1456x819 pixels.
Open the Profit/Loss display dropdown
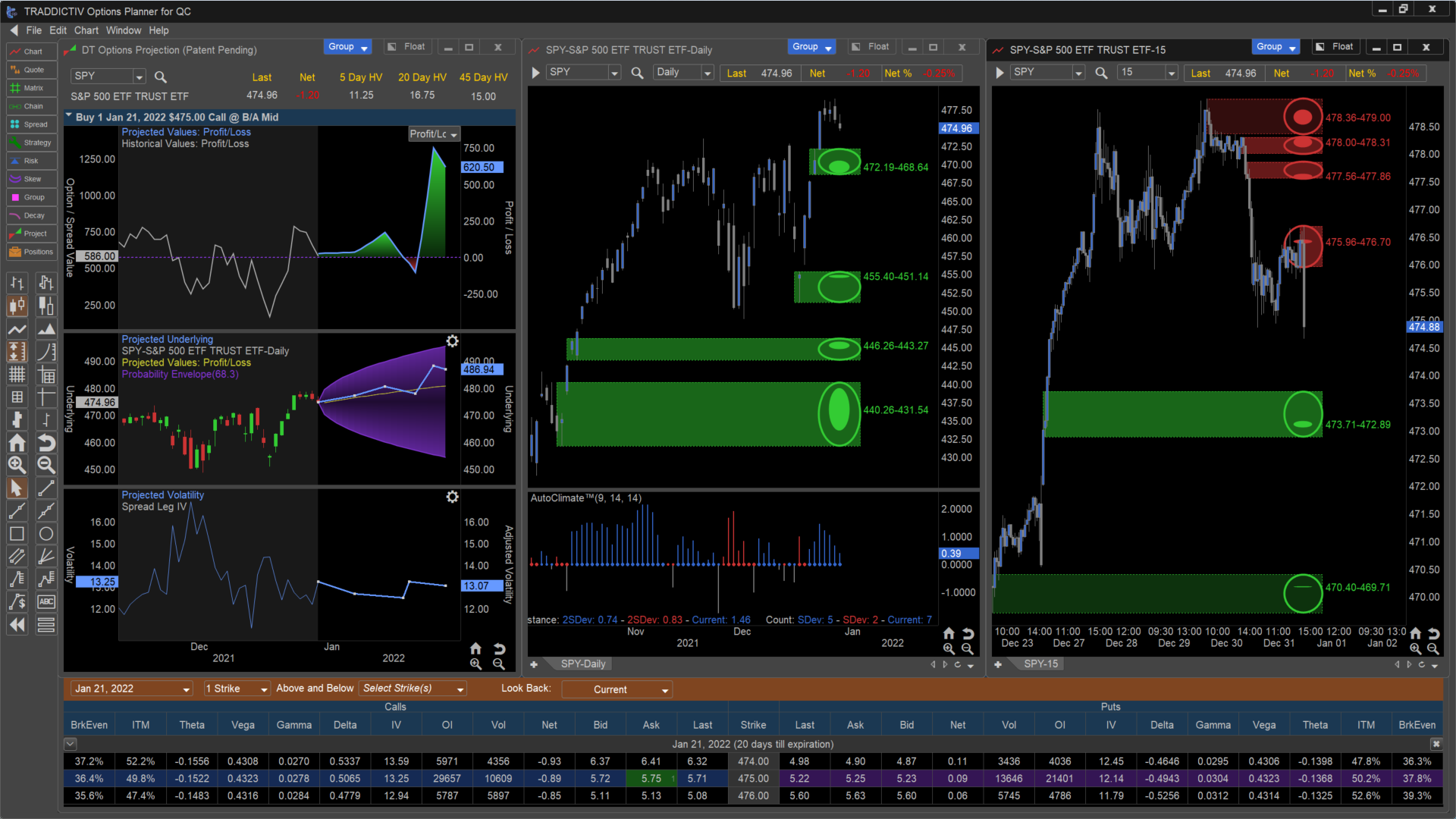(433, 134)
